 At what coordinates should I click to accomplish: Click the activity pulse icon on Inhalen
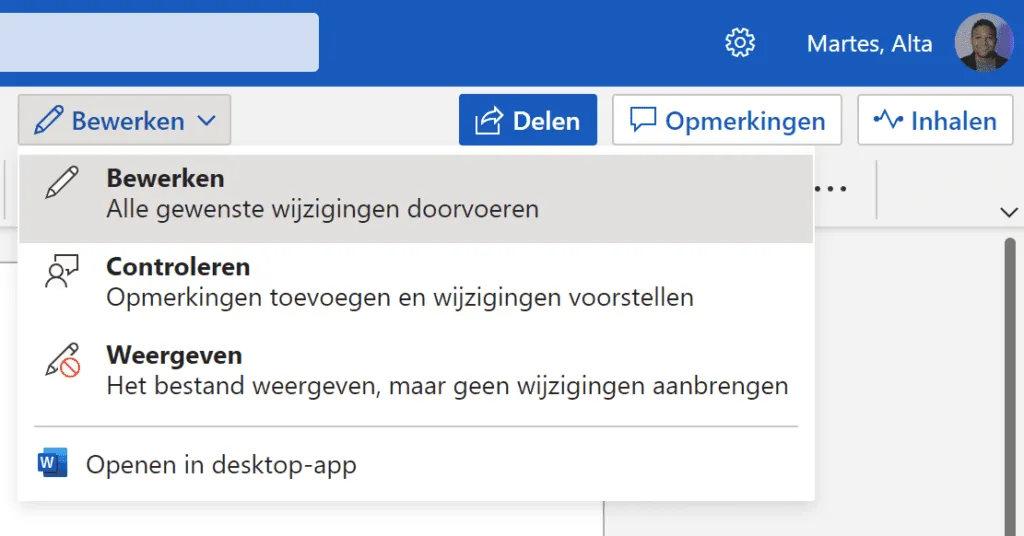pyautogui.click(x=887, y=121)
